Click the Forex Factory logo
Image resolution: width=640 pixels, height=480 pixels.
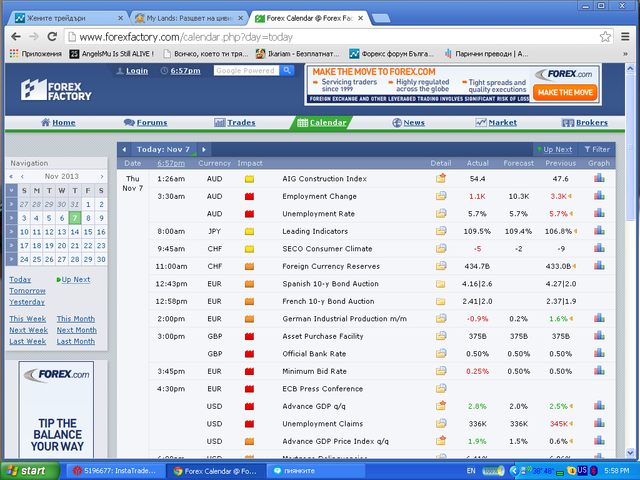click(x=56, y=90)
